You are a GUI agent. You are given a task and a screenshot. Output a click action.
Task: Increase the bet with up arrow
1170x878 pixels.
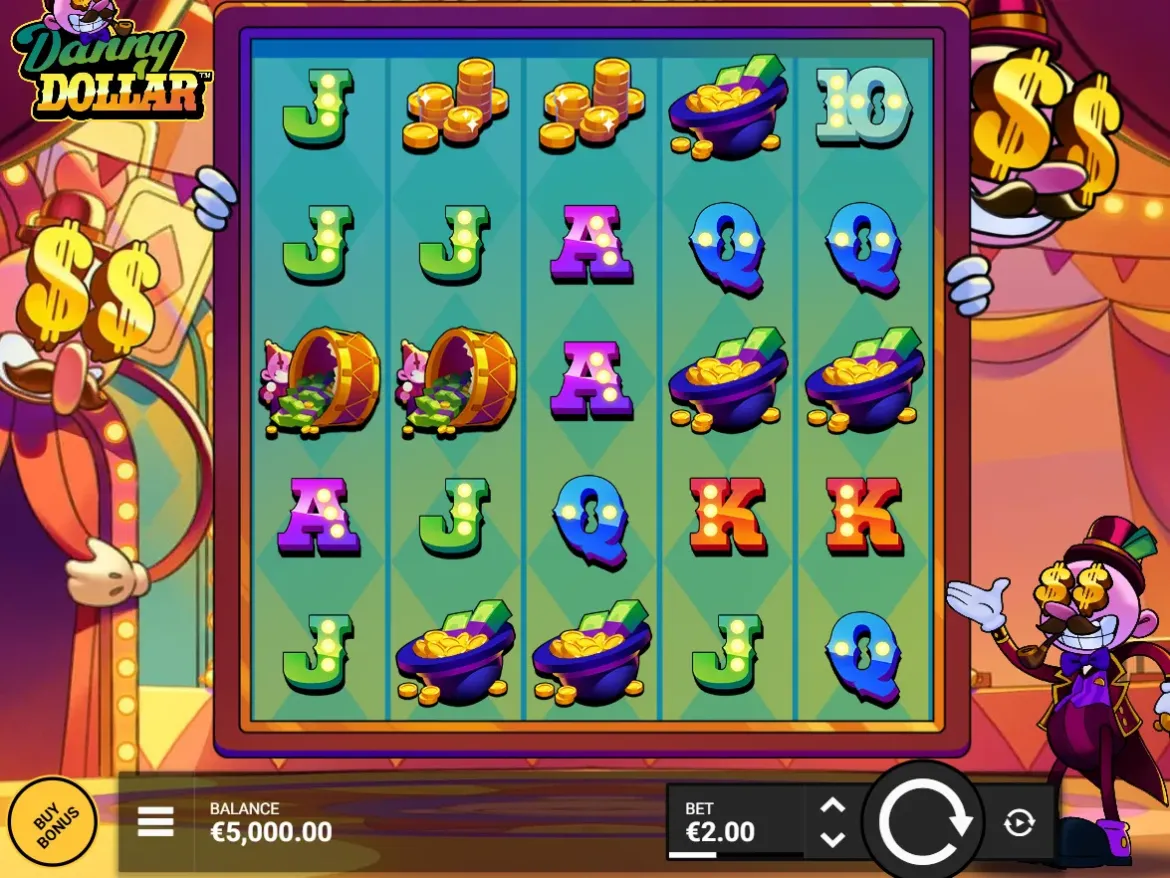click(x=833, y=806)
